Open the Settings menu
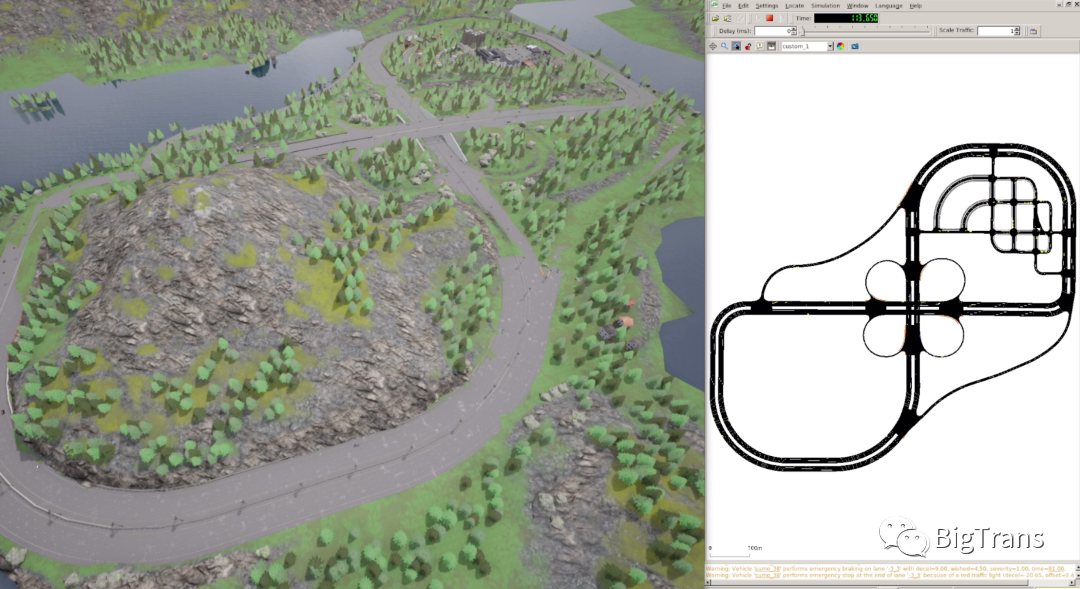1080x589 pixels. 767,6
